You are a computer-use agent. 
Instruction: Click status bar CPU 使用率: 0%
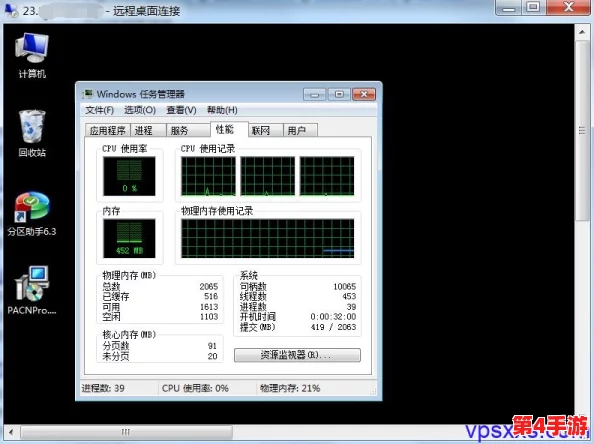(195, 388)
